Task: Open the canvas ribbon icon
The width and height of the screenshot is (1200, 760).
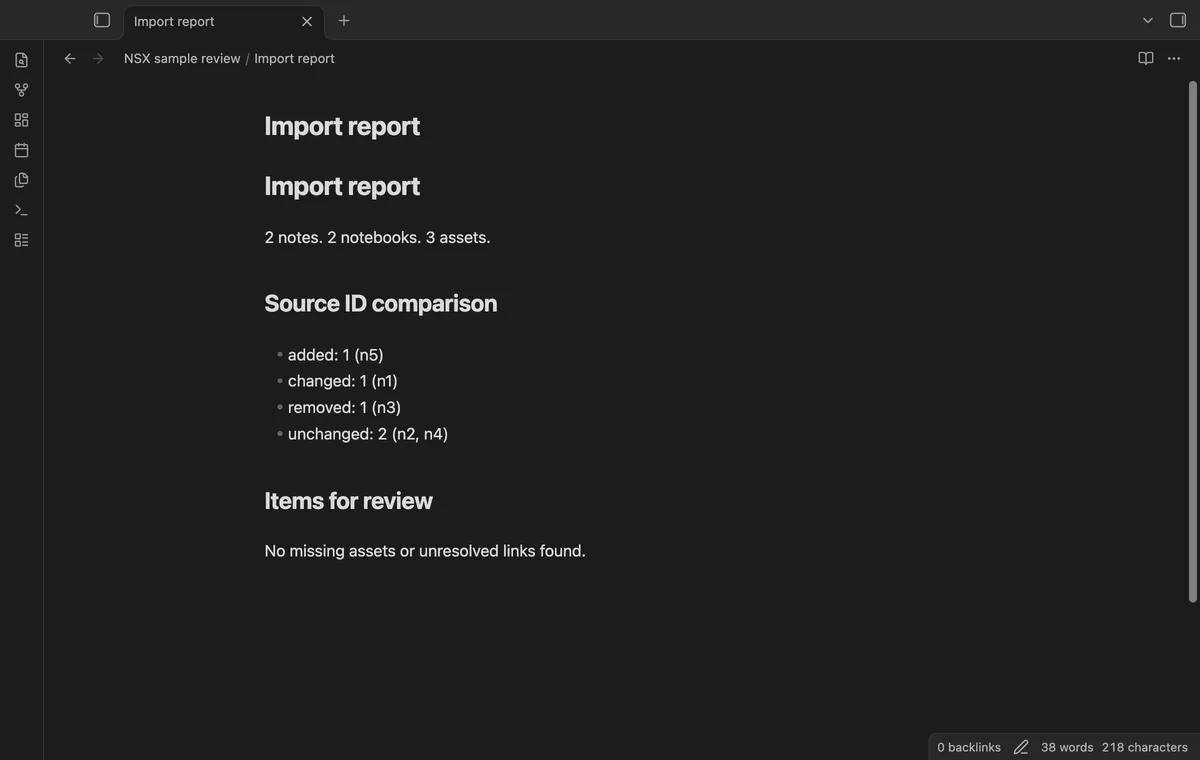Action: [x=21, y=120]
